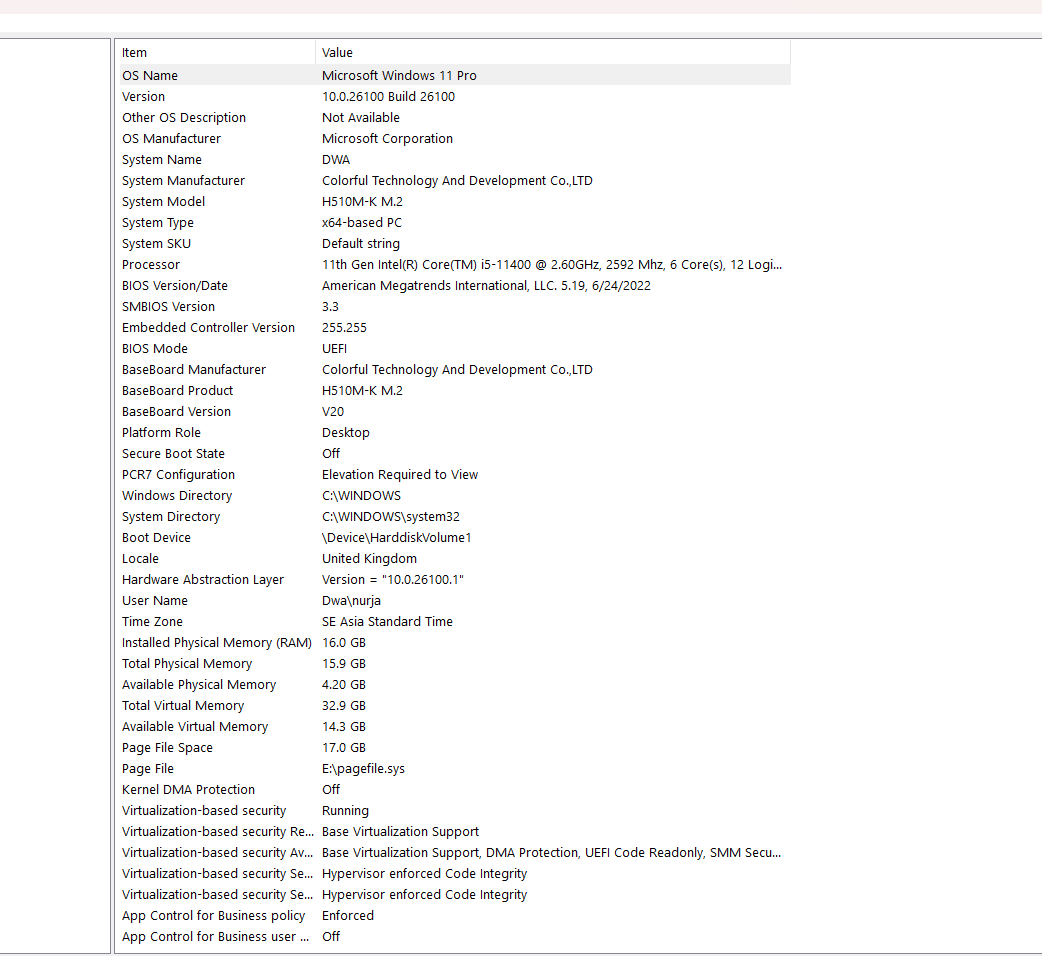Screen dimensions: 1042x956
Task: Select the "Dwa\nurja" user name value
Action: (x=352, y=601)
